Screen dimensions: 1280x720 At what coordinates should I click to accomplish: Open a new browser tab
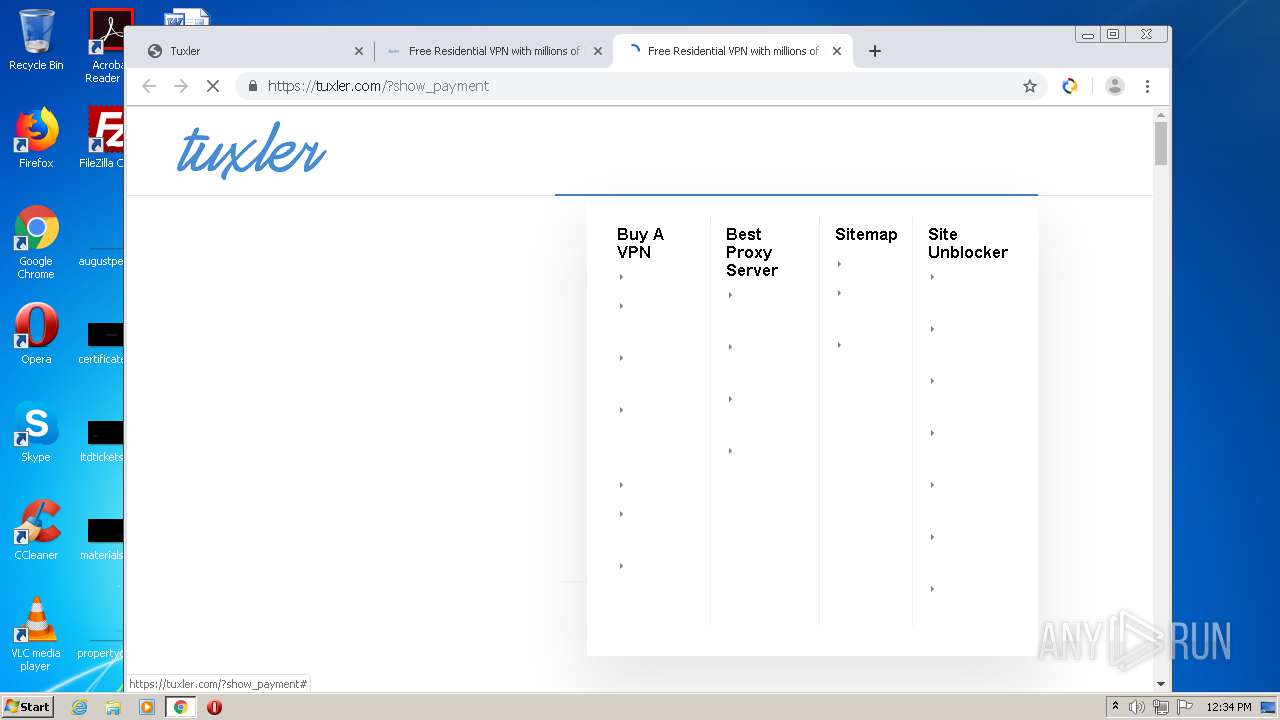coord(875,51)
